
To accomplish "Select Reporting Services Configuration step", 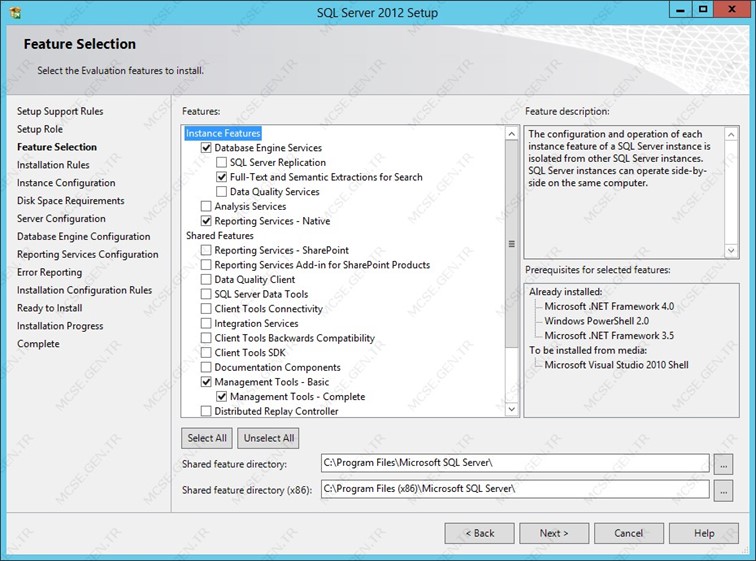I will point(88,254).
